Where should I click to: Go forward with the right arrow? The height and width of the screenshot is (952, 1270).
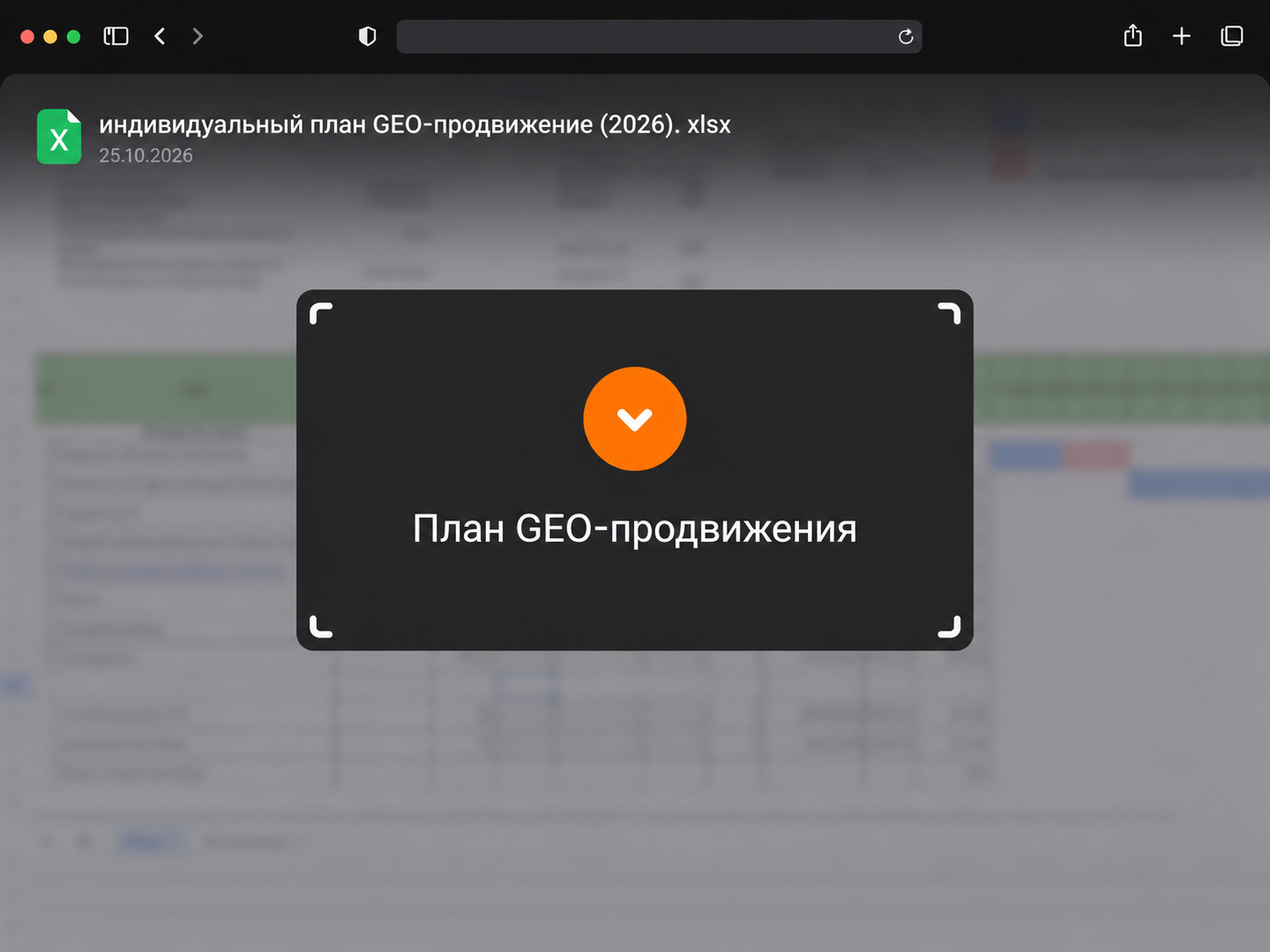[x=197, y=36]
